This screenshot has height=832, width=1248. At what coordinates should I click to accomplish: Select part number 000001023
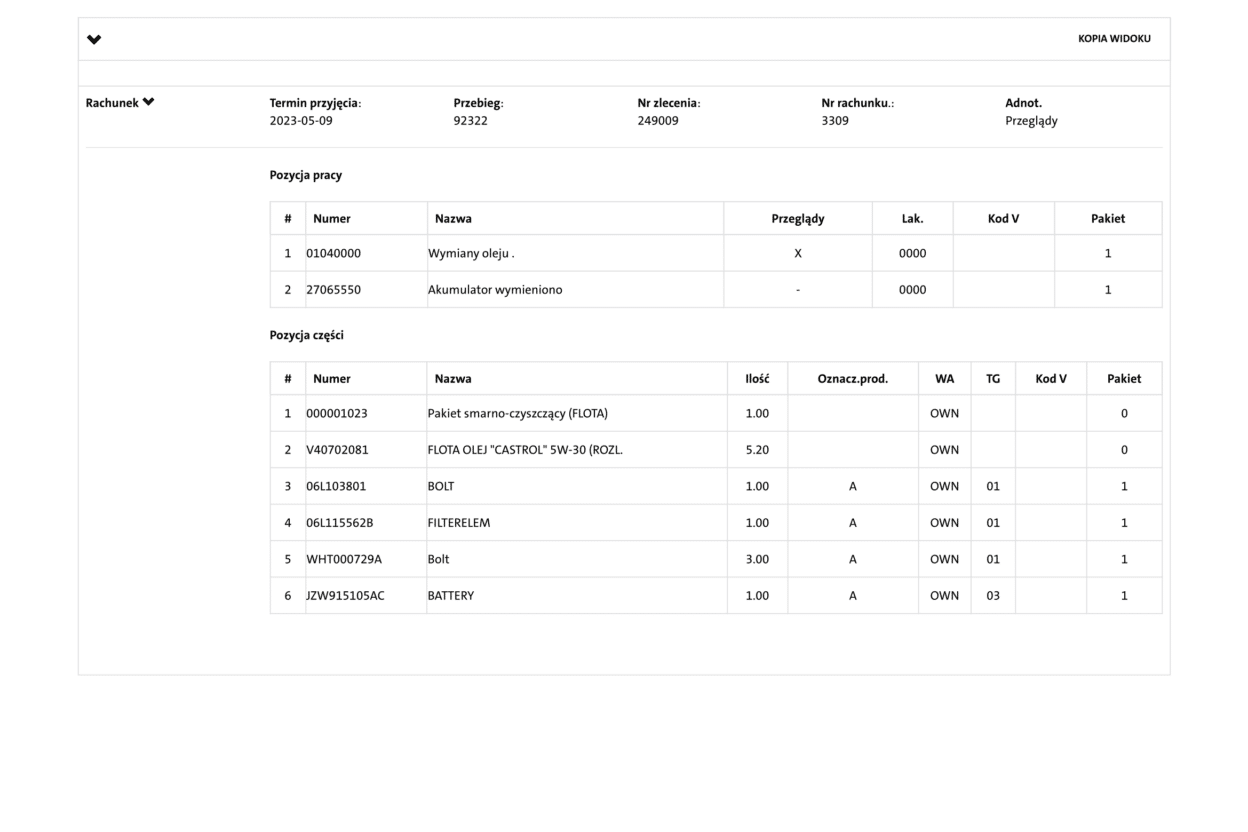(x=337, y=414)
